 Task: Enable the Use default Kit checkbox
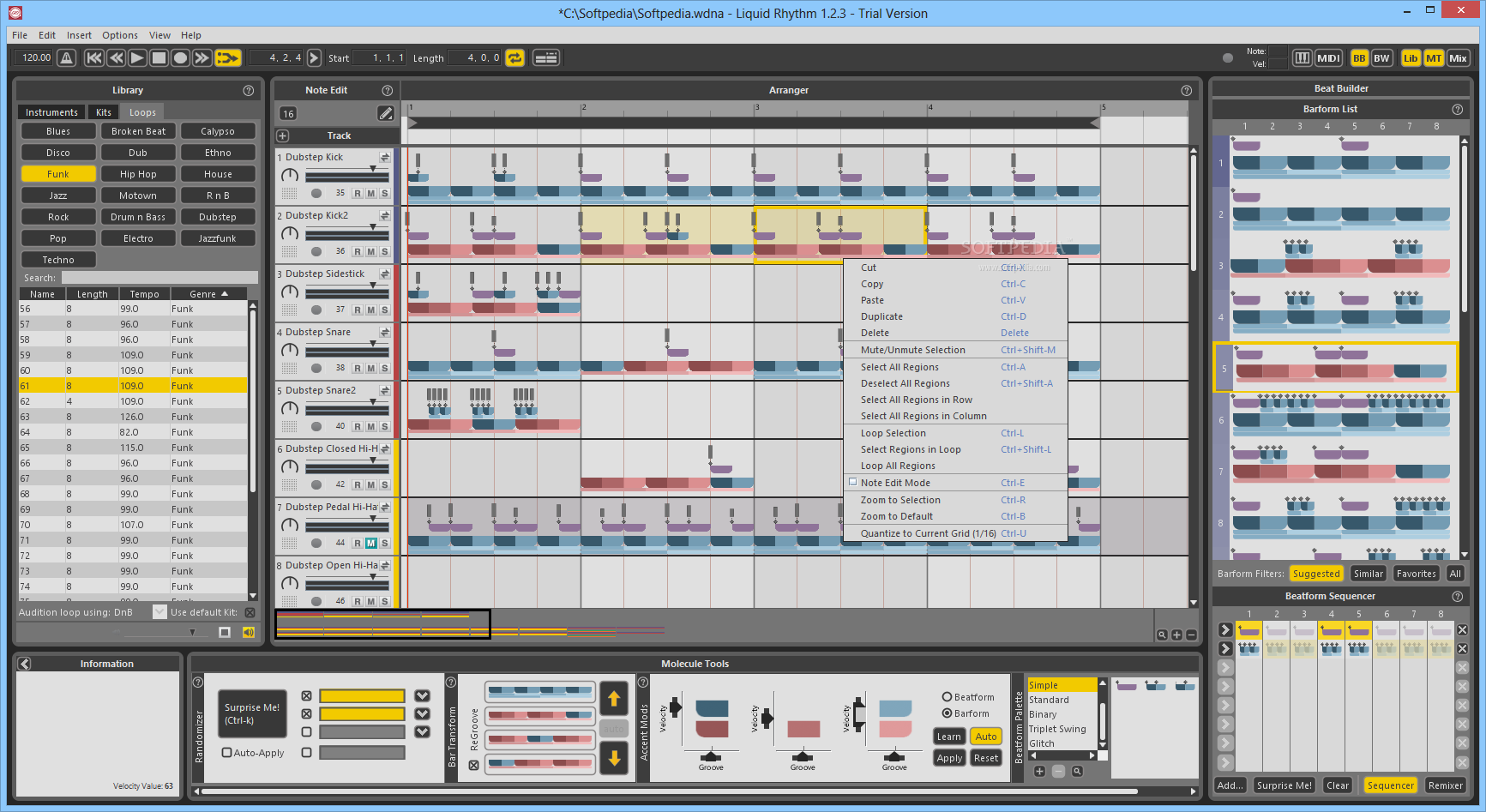(250, 612)
